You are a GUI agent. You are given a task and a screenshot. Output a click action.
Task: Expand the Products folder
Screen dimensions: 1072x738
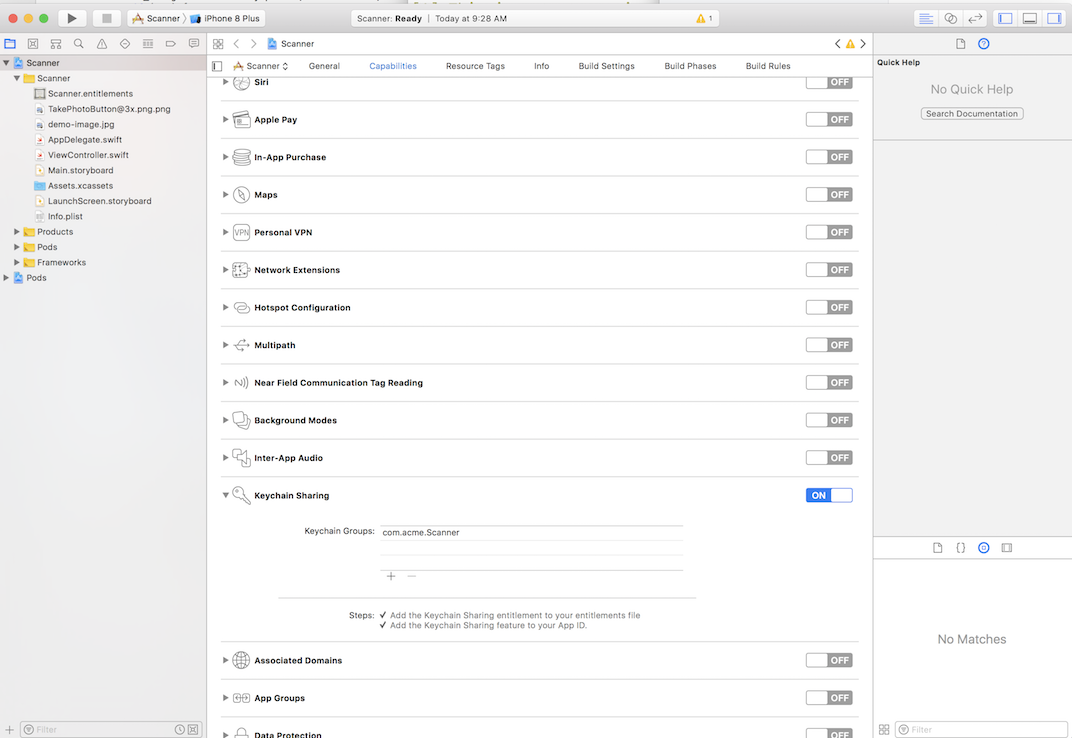17,232
